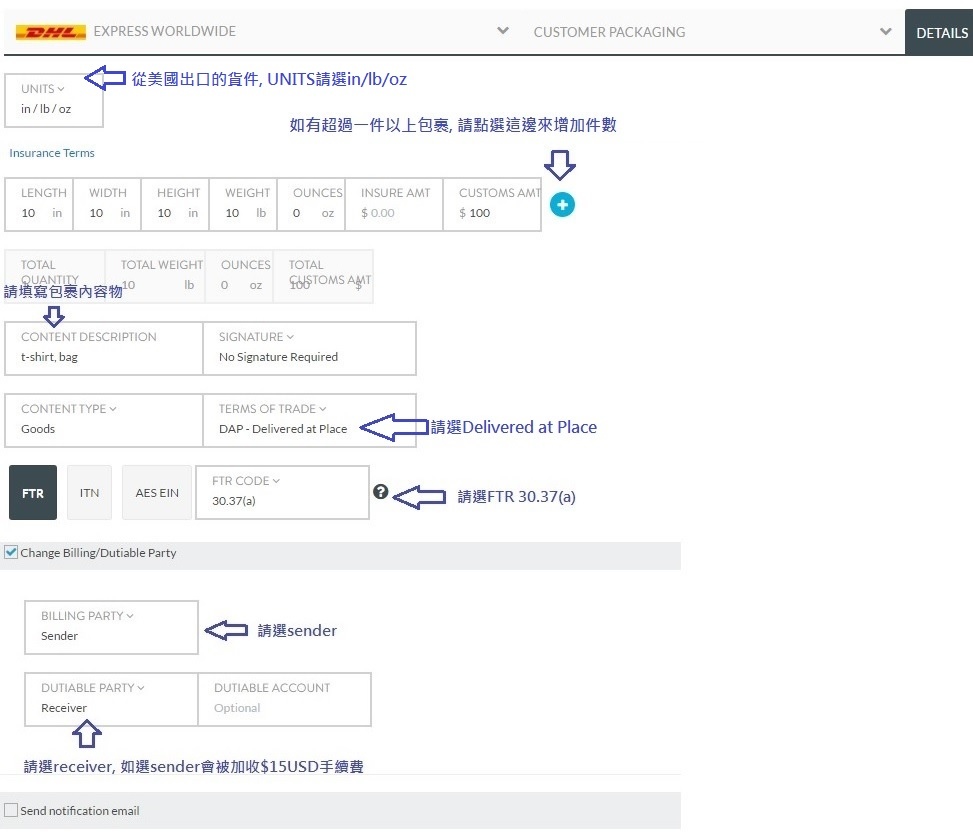Click the Content Description field
The height and width of the screenshot is (838, 973).
tap(104, 348)
